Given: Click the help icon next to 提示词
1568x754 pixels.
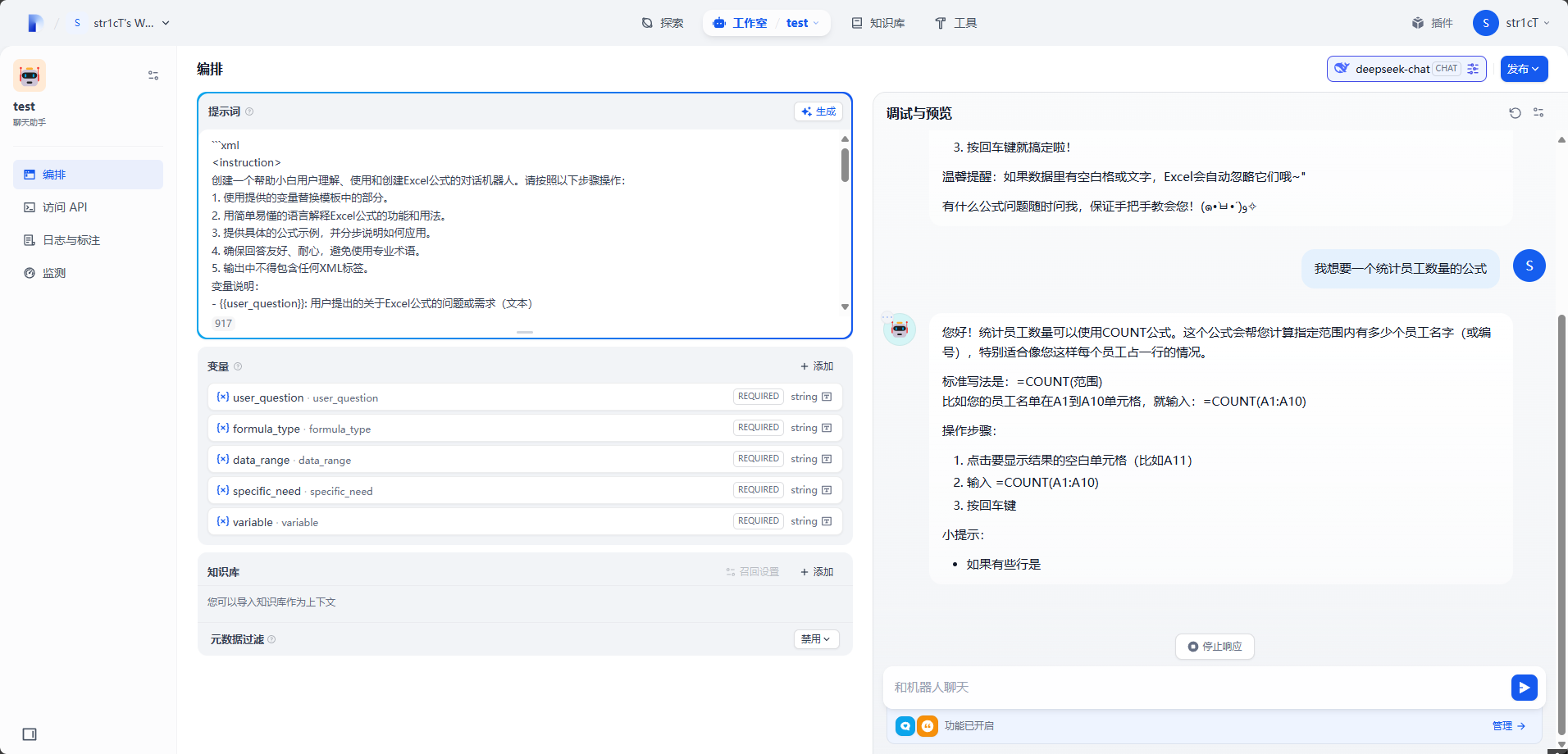Looking at the screenshot, I should pyautogui.click(x=249, y=111).
